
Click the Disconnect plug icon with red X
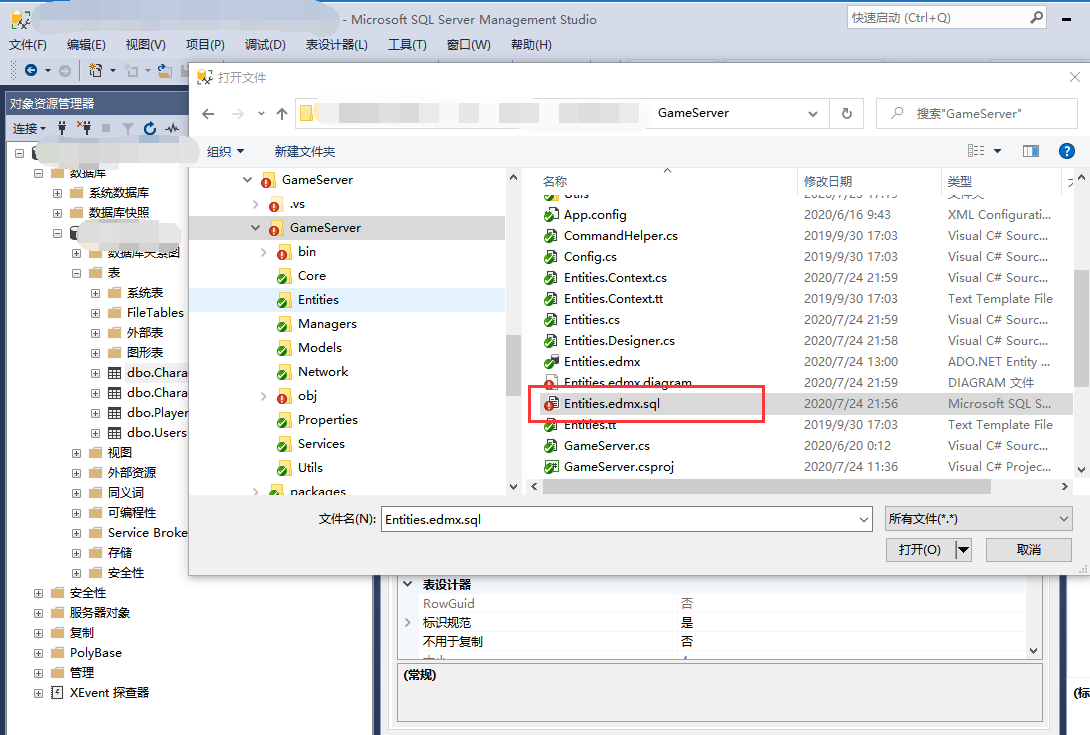click(x=83, y=128)
